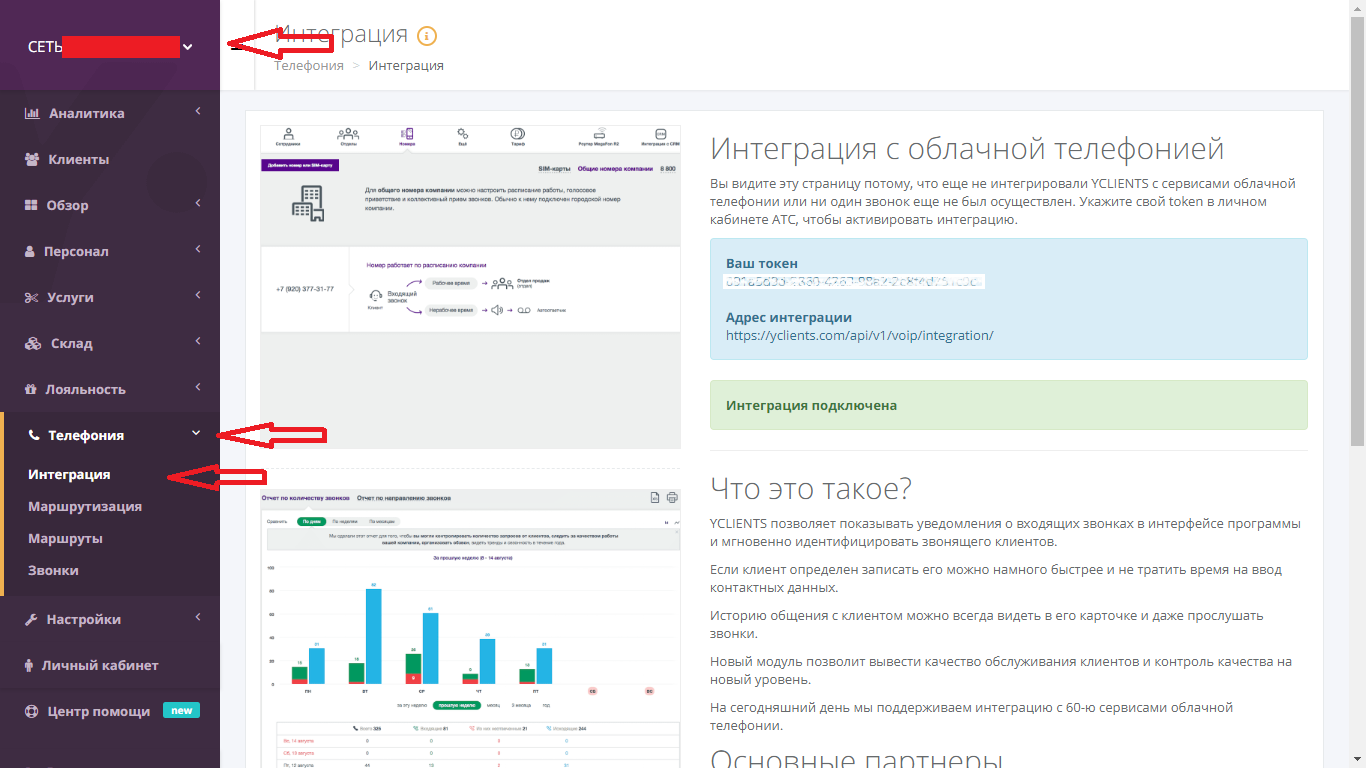
Task: Click the Телефония breadcrumb link
Action: (308, 66)
